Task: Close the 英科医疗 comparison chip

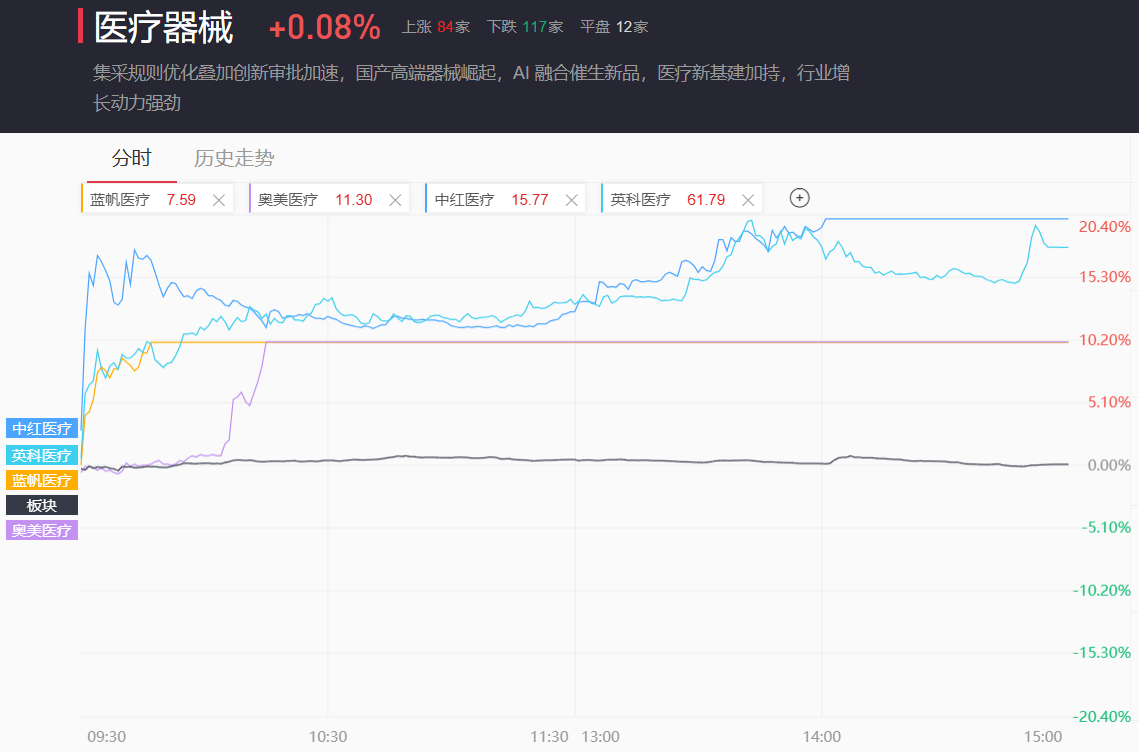Action: tap(747, 200)
